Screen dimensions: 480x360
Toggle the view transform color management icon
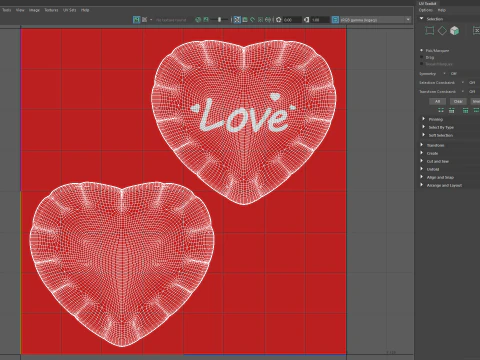coord(335,20)
